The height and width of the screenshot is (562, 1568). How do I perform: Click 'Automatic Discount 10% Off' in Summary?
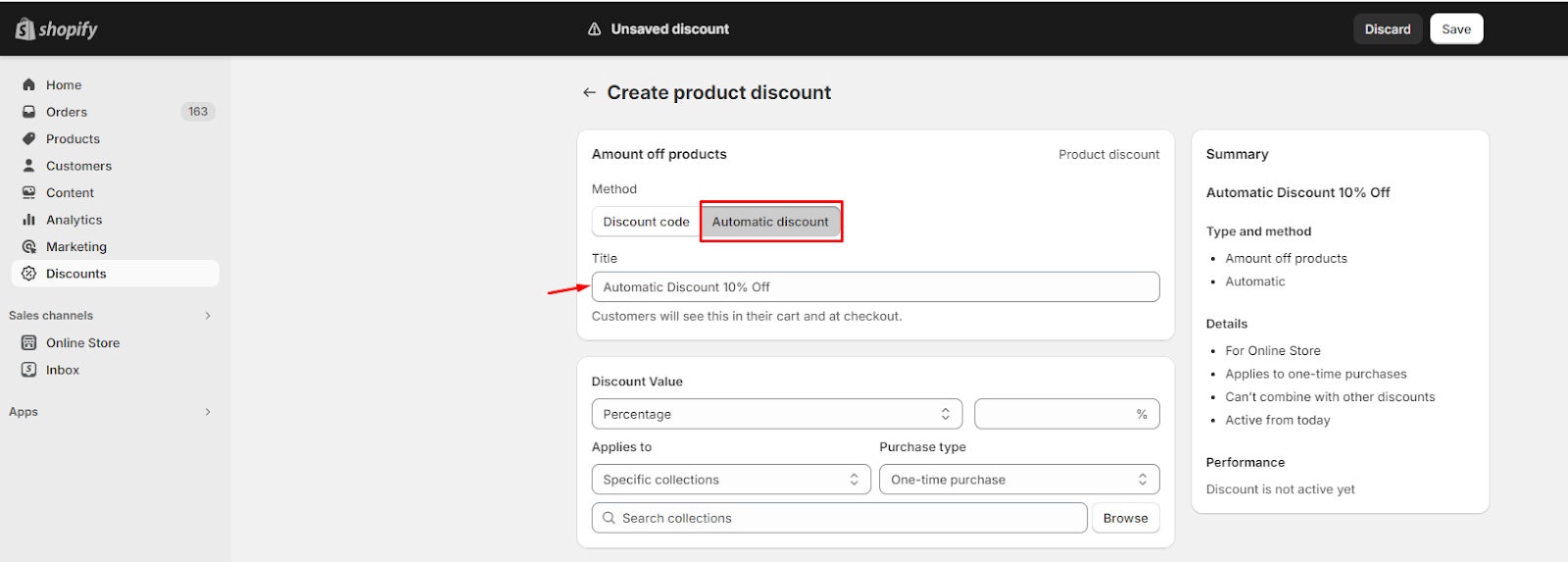(1298, 192)
